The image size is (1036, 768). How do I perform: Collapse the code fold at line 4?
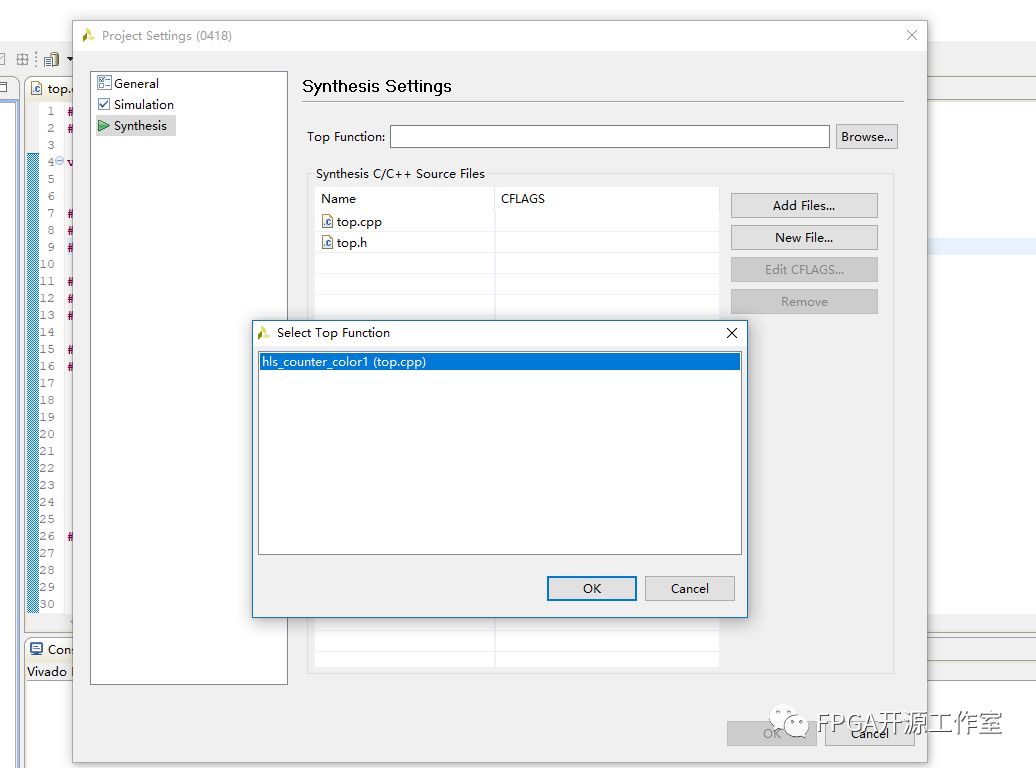(x=59, y=161)
